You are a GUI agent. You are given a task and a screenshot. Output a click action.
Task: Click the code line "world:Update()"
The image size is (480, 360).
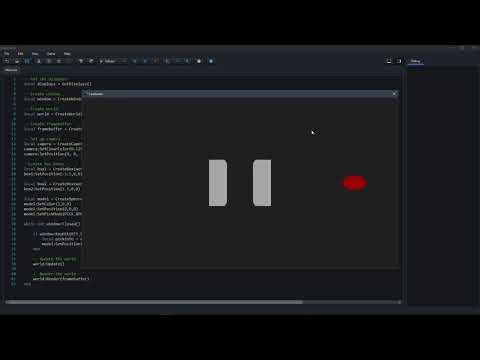[49, 264]
